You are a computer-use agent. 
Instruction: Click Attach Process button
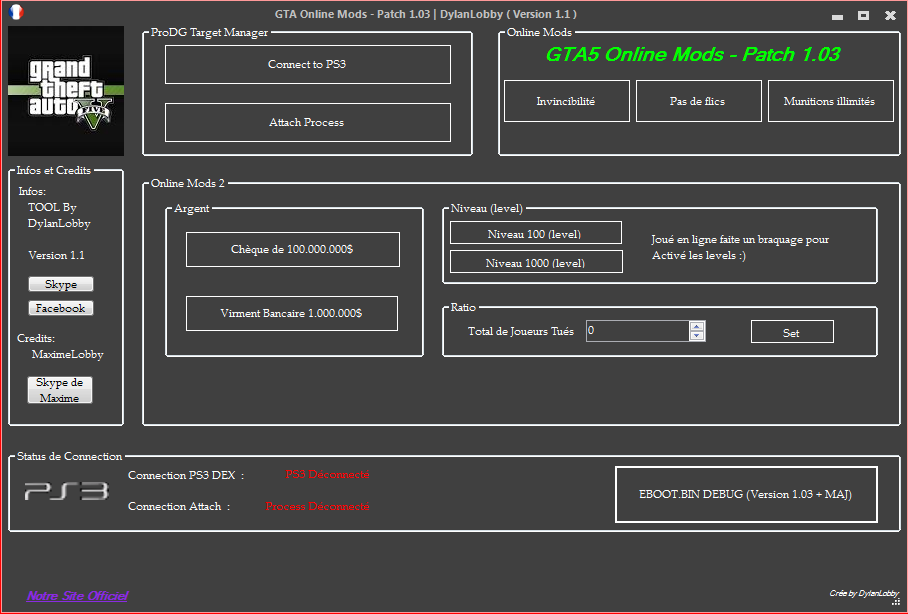coord(307,122)
